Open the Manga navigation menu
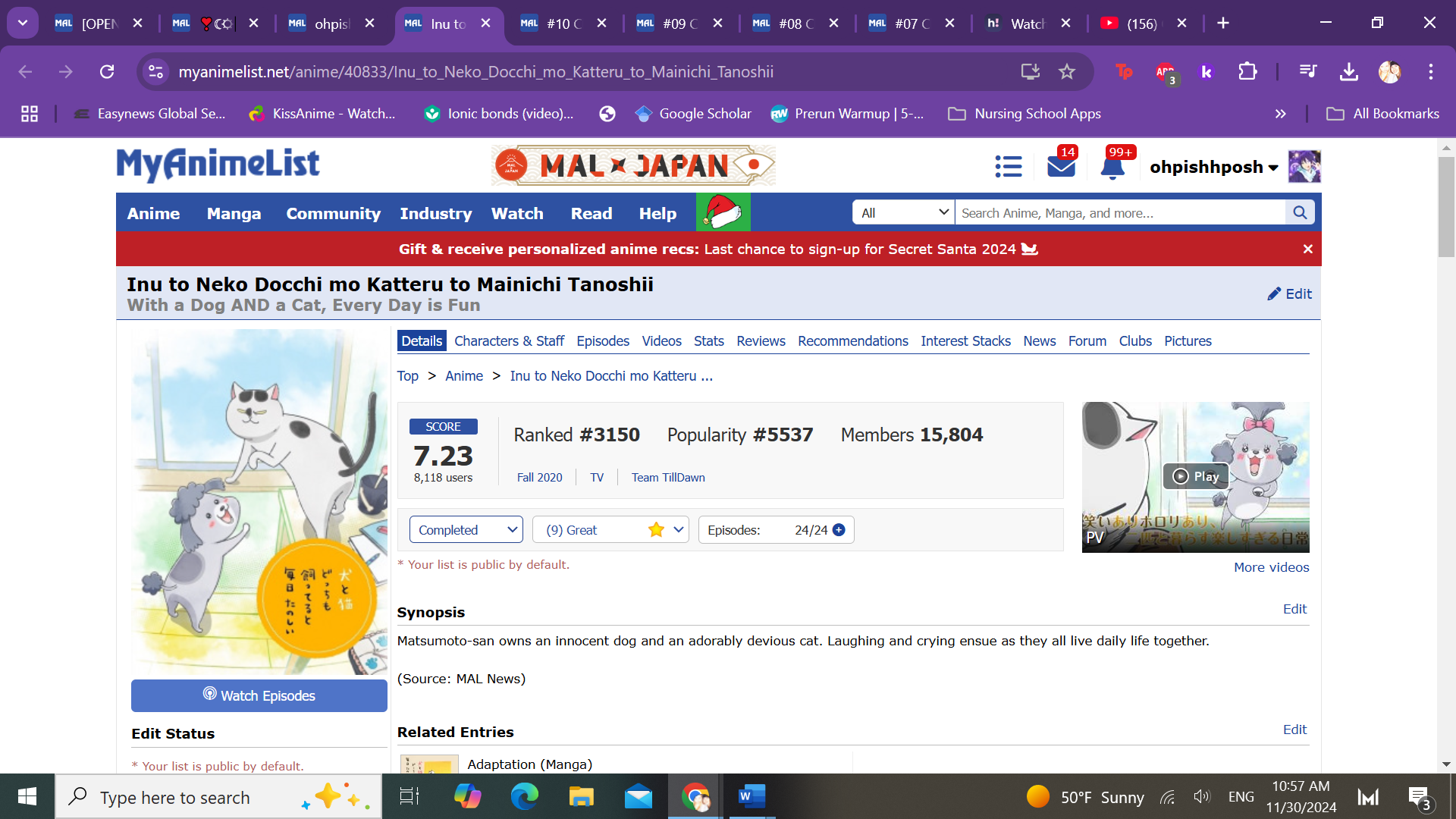The image size is (1456, 819). [234, 214]
